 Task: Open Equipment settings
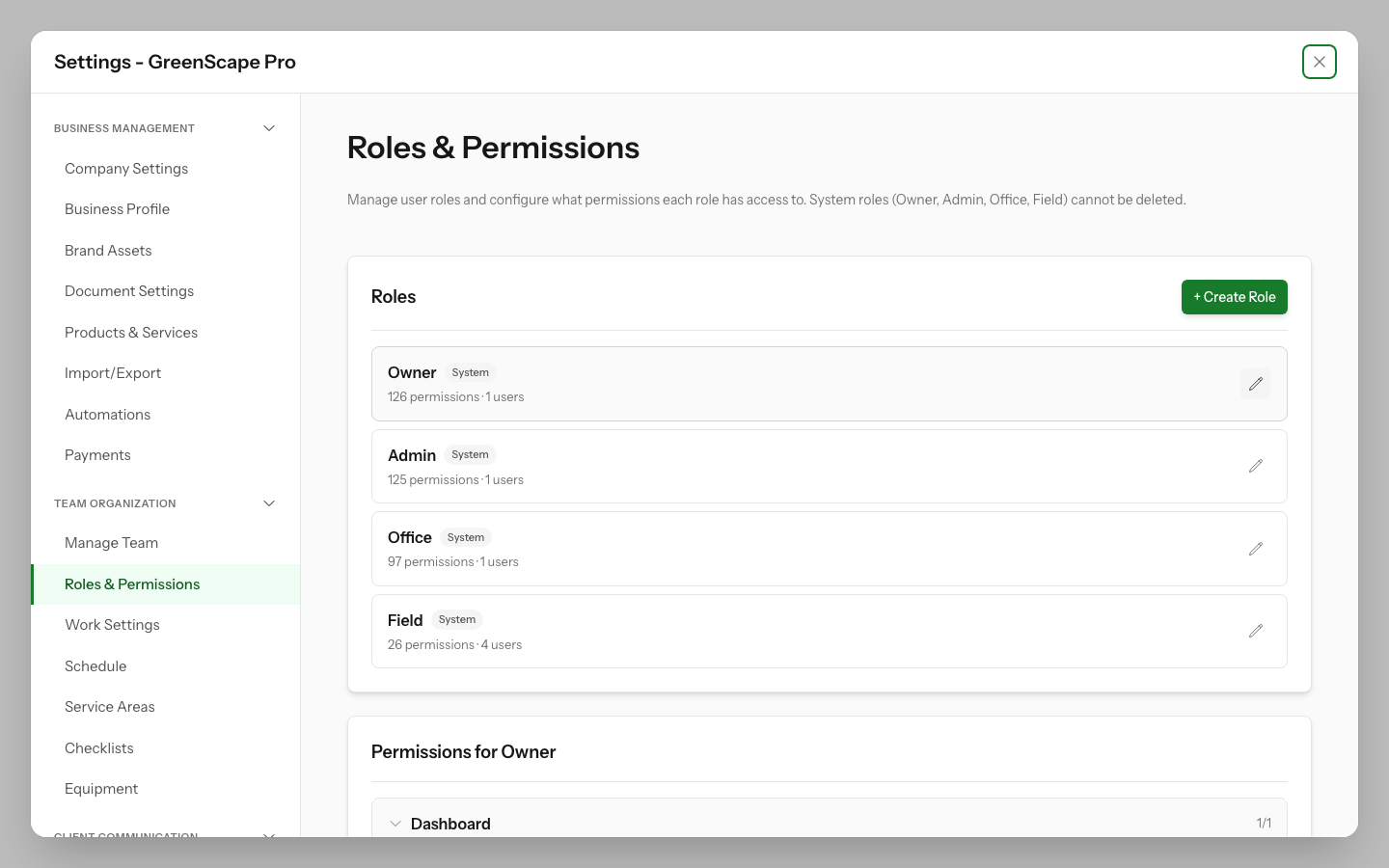[101, 788]
